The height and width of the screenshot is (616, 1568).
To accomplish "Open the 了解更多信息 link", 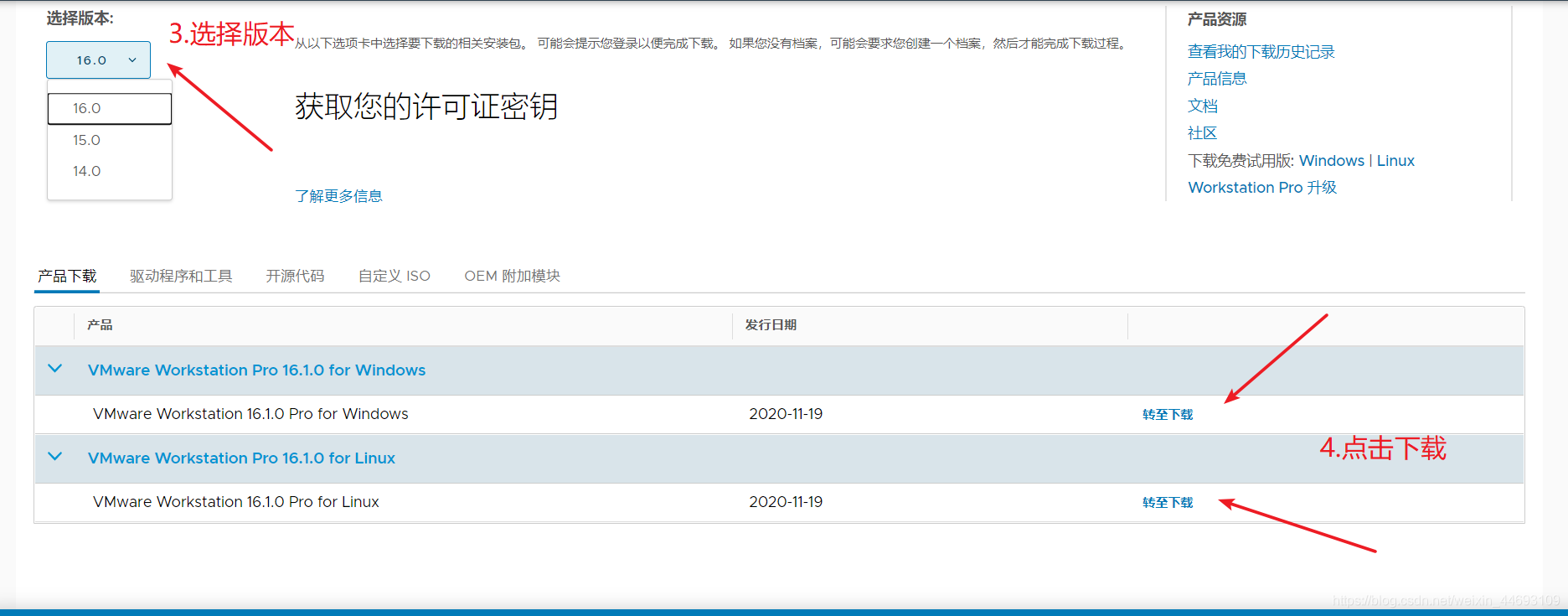I will pyautogui.click(x=338, y=196).
